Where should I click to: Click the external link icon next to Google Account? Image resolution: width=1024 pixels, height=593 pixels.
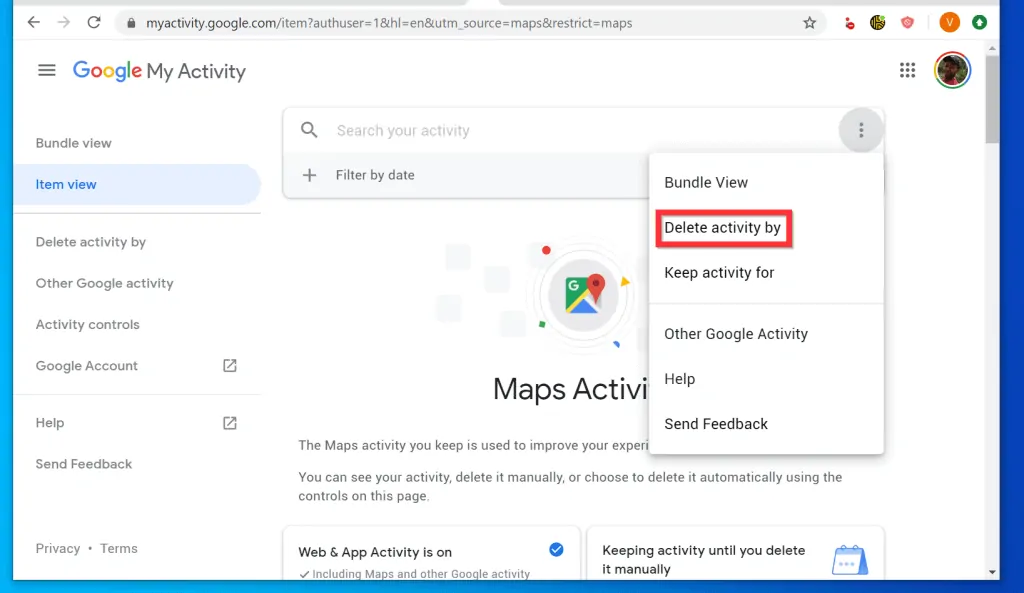230,366
